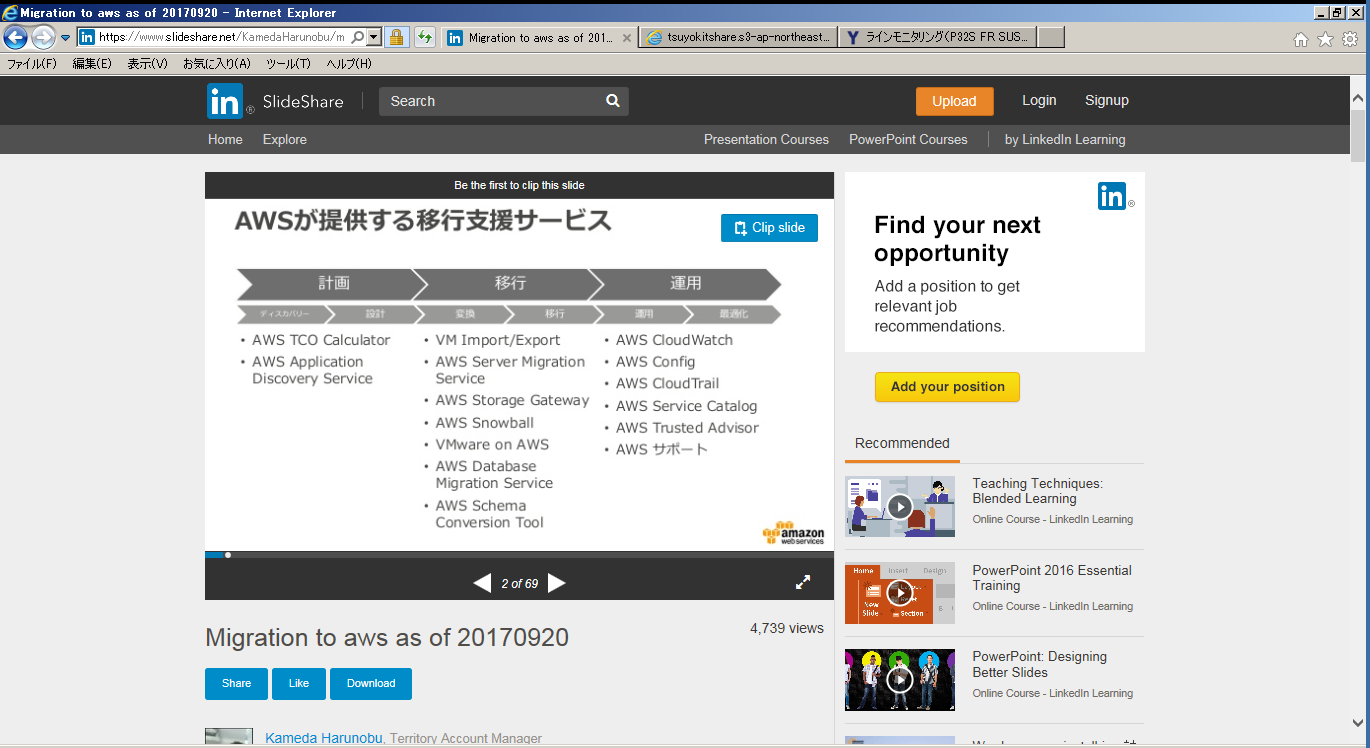Image resolution: width=1370 pixels, height=748 pixels.
Task: Go to previous slide arrow
Action: pos(482,583)
